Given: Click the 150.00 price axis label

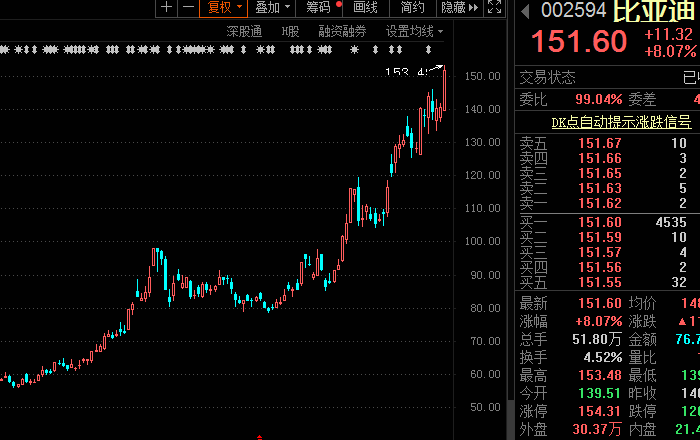Looking at the screenshot, I should click(483, 76).
